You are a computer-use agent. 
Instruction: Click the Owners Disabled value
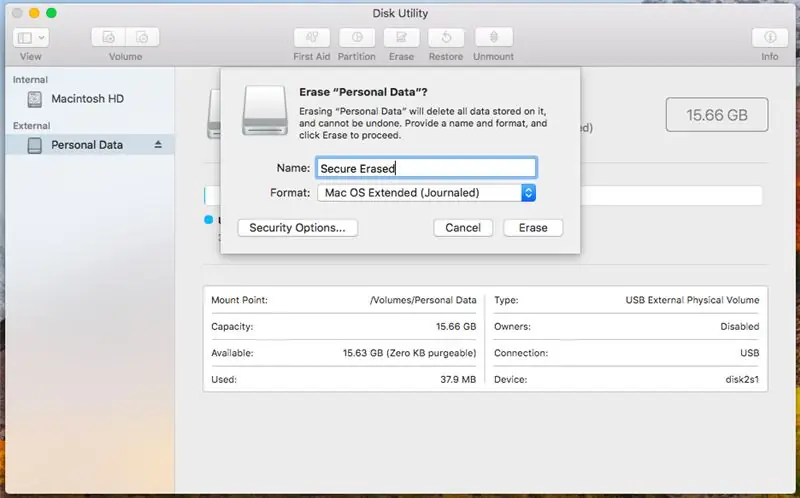(x=740, y=327)
